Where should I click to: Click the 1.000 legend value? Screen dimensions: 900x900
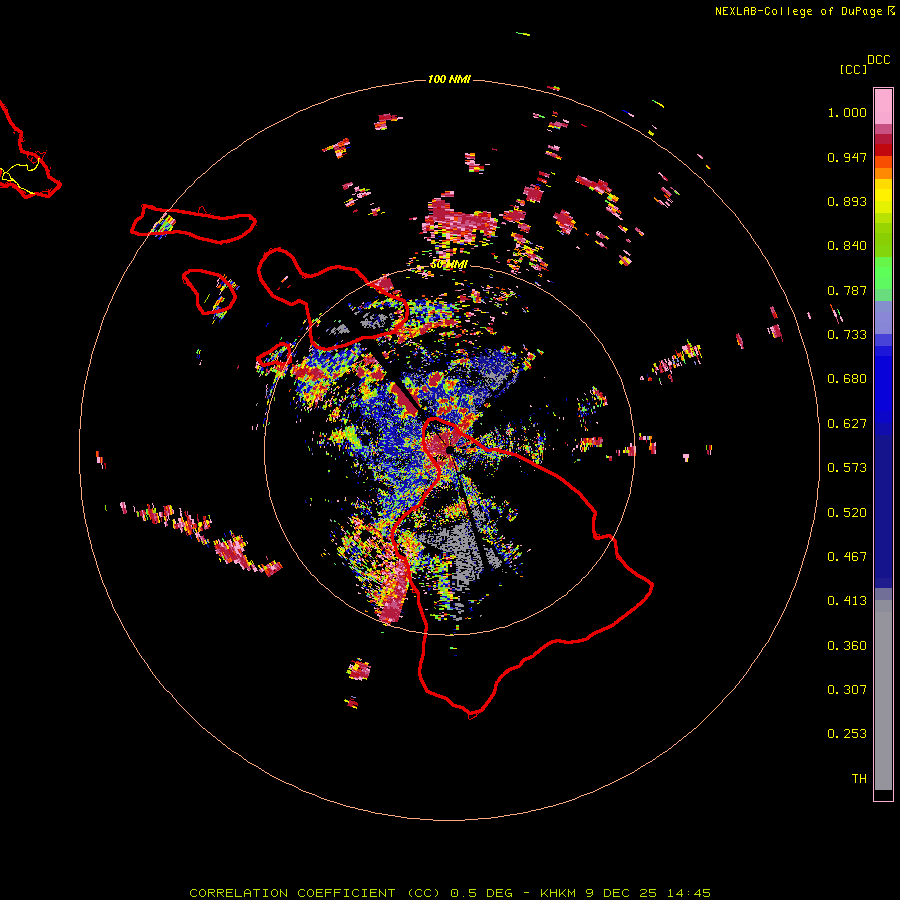pos(847,112)
